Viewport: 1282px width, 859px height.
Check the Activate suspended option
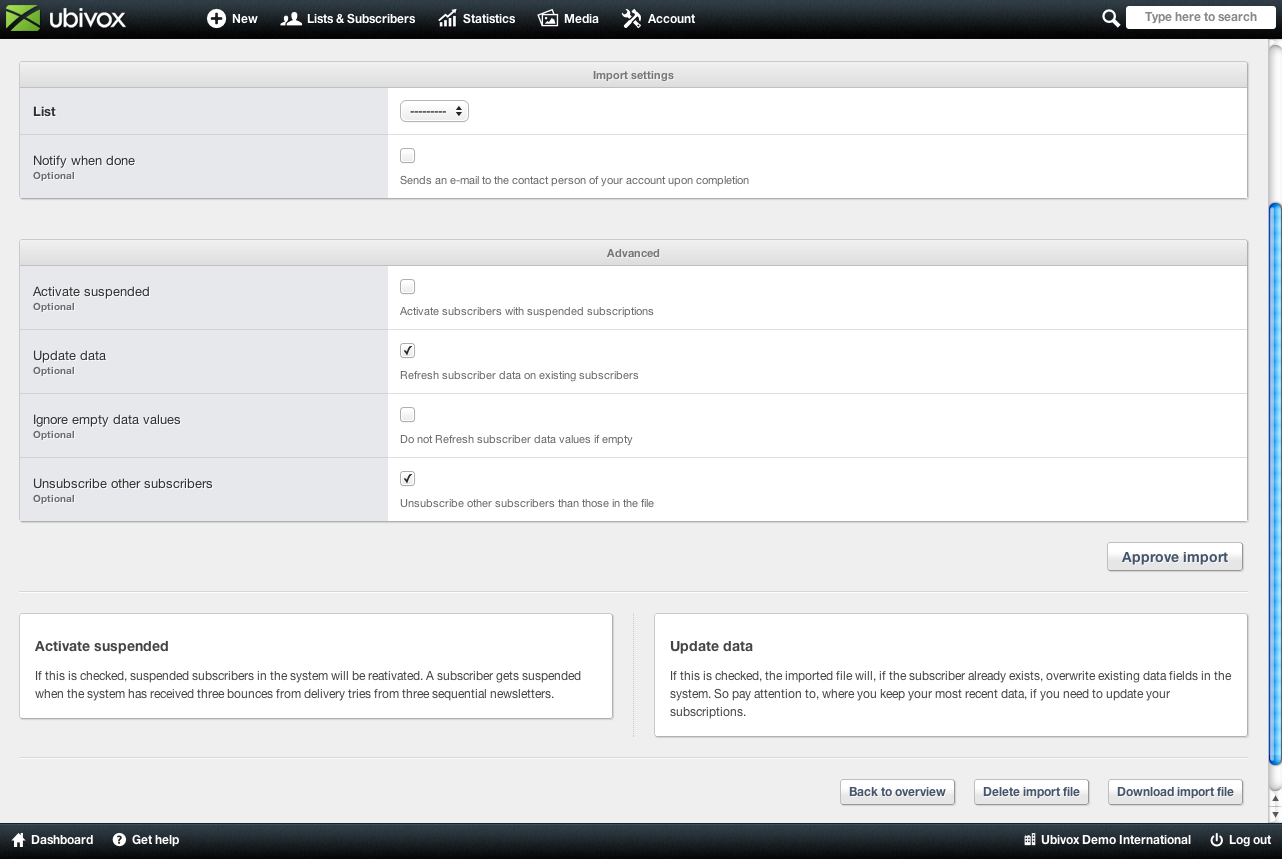407,286
